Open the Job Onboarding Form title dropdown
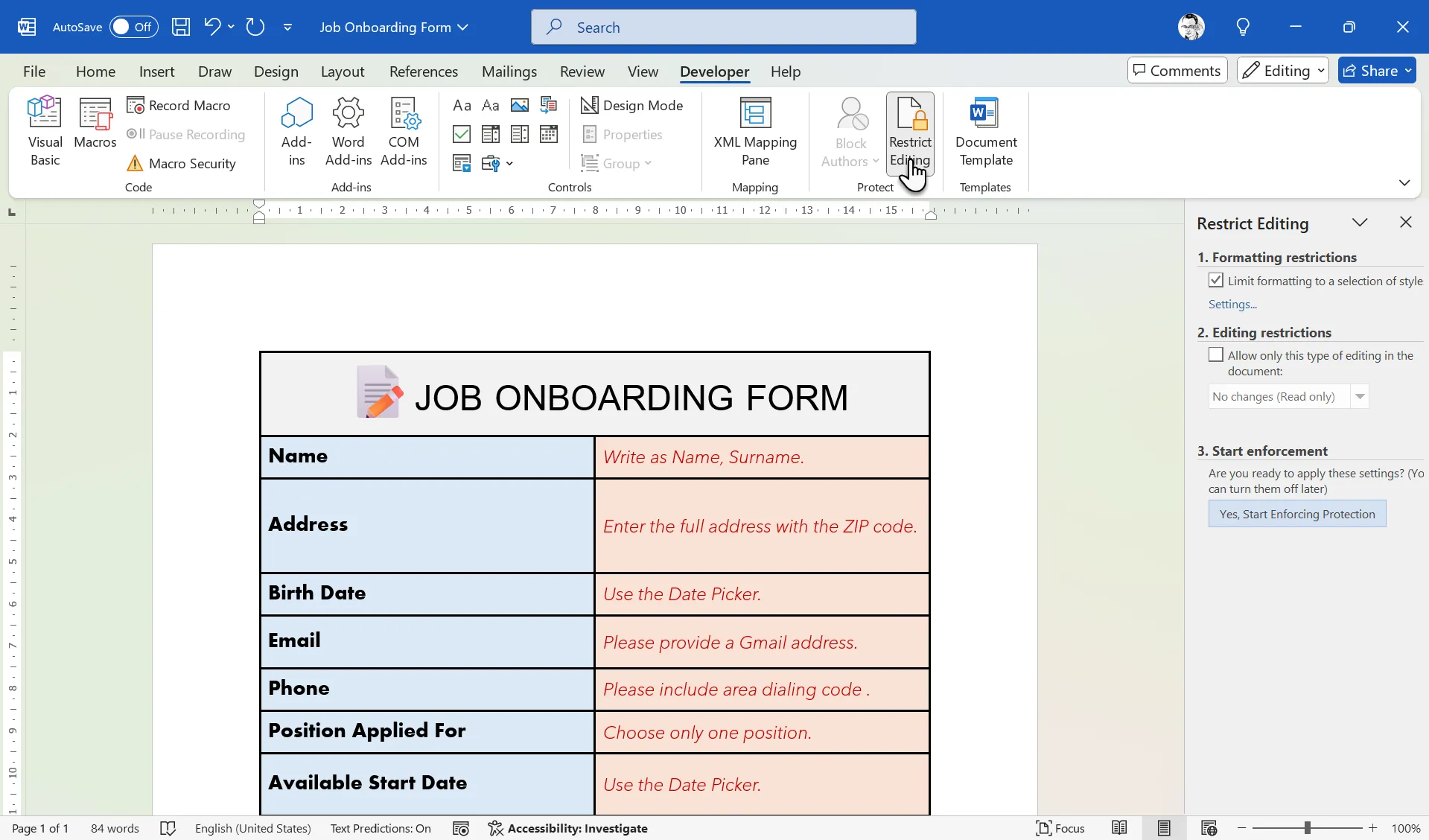The height and width of the screenshot is (840, 1429). (x=464, y=27)
